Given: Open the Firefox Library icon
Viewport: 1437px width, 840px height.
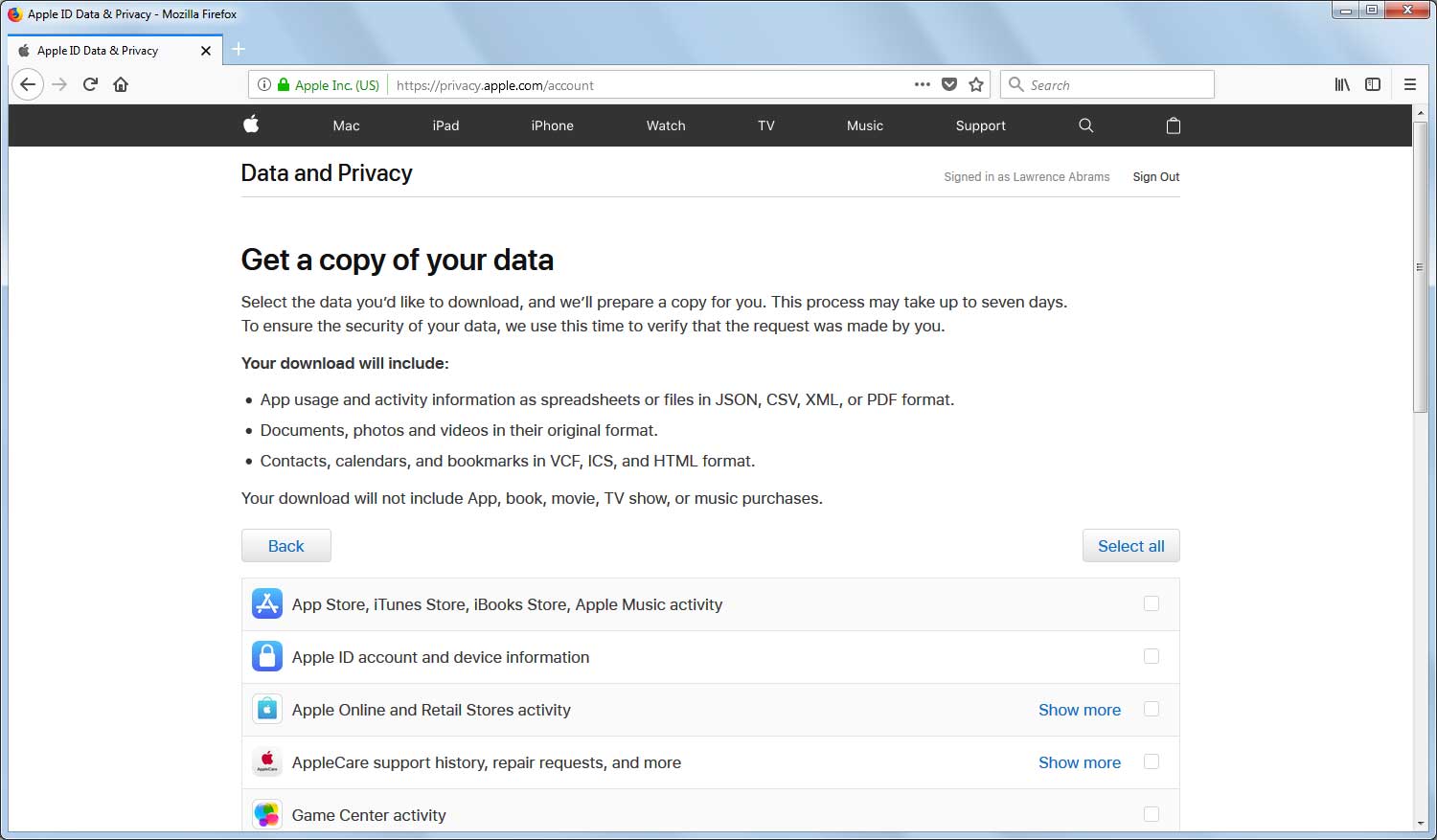Looking at the screenshot, I should (x=1342, y=84).
